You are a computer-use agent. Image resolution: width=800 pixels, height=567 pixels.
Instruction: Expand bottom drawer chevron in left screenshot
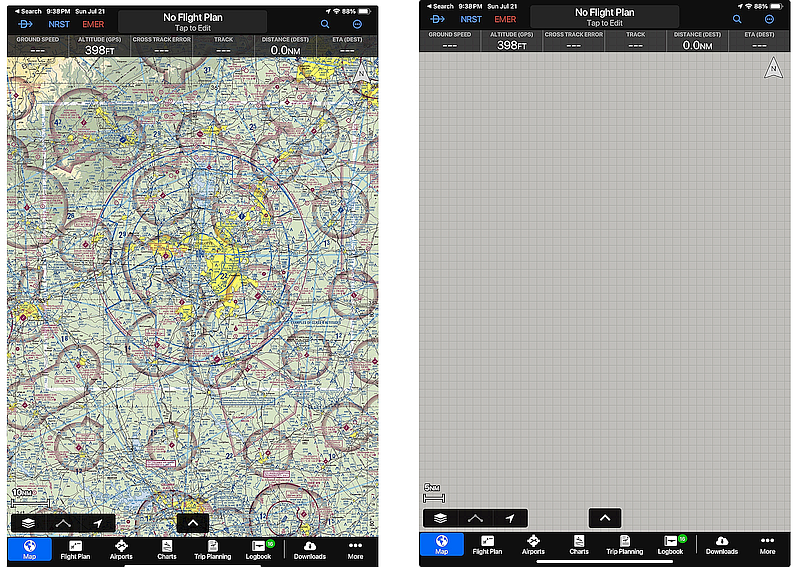pyautogui.click(x=193, y=523)
